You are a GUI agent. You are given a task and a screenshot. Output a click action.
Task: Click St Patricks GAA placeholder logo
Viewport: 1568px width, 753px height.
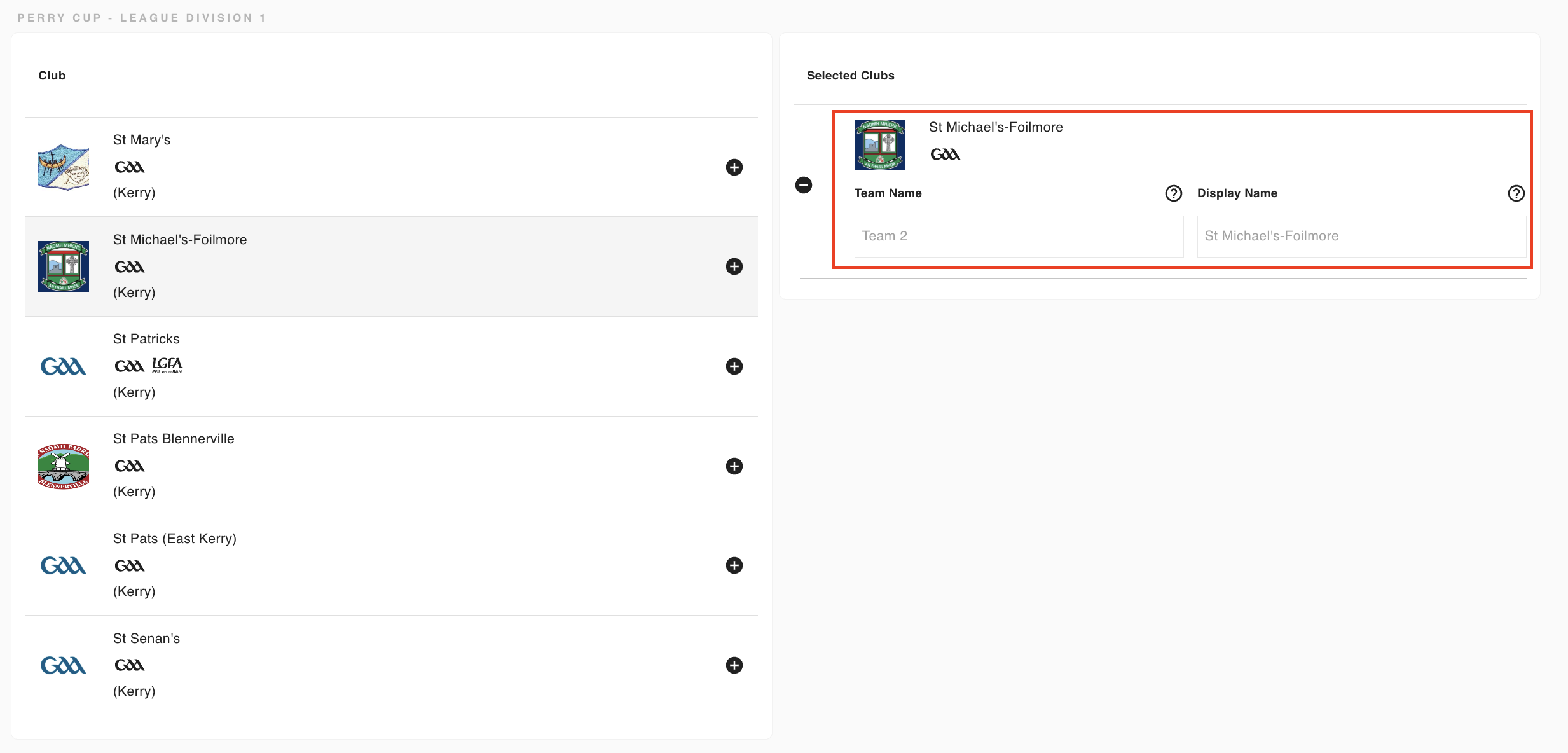[64, 366]
